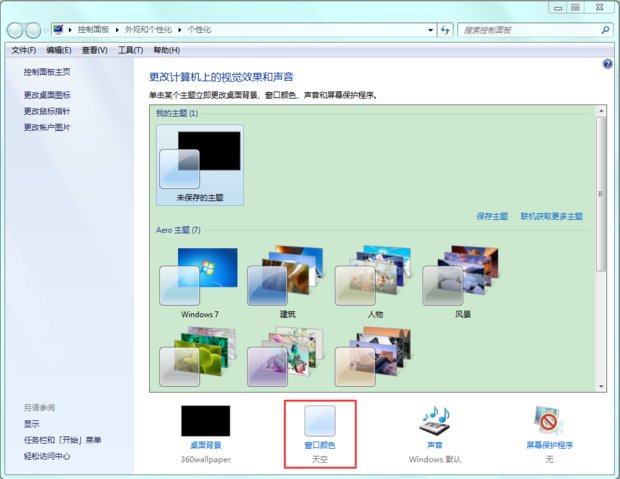Image resolution: width=620 pixels, height=479 pixels.
Task: Click 外观和个性化 breadcrumb in address bar
Action: 148,30
